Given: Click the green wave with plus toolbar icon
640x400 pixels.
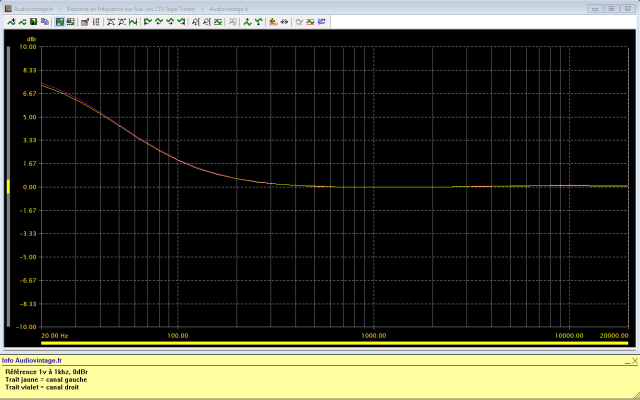Looking at the screenshot, I should click(x=11, y=22).
